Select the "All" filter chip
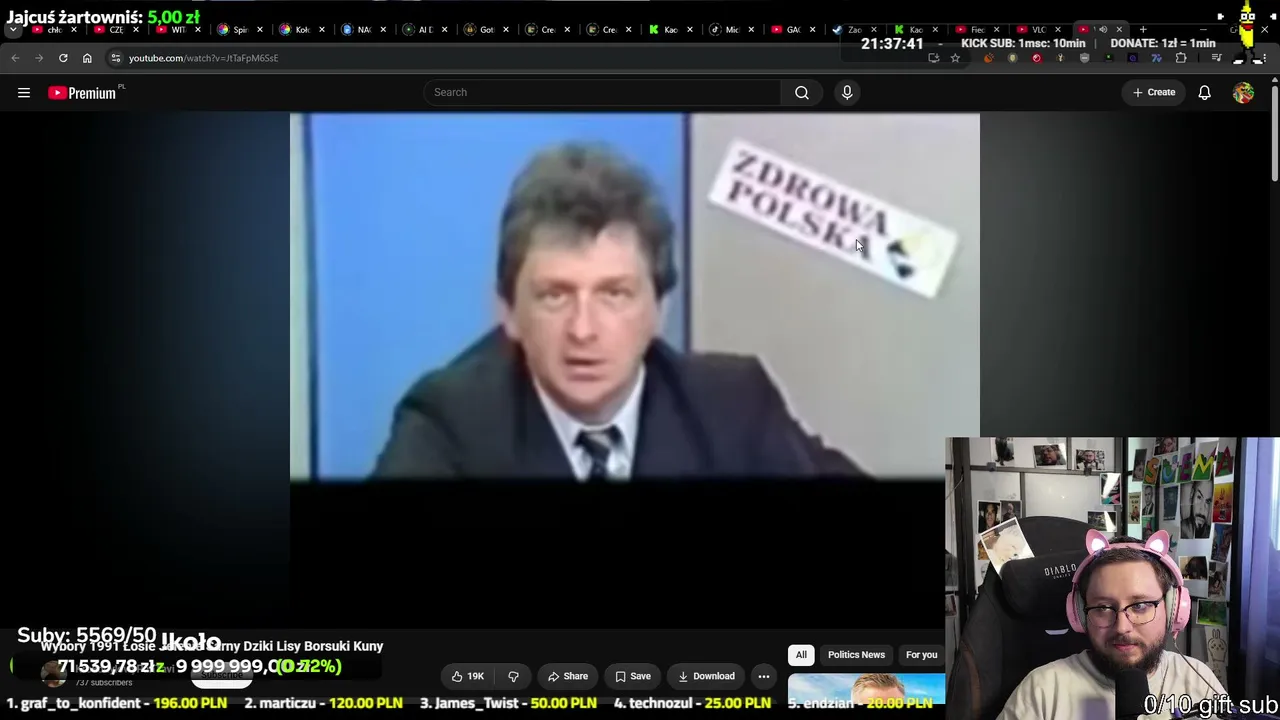 [x=801, y=655]
